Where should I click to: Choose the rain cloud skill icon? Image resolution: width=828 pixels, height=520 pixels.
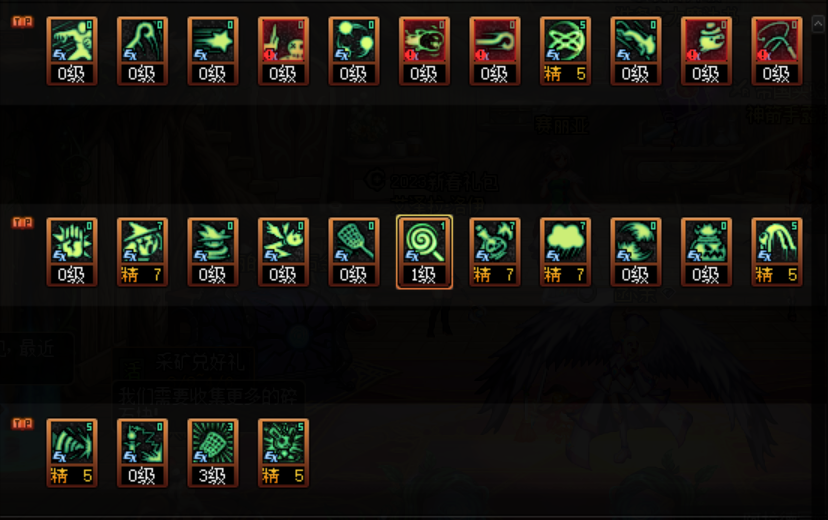click(565, 252)
